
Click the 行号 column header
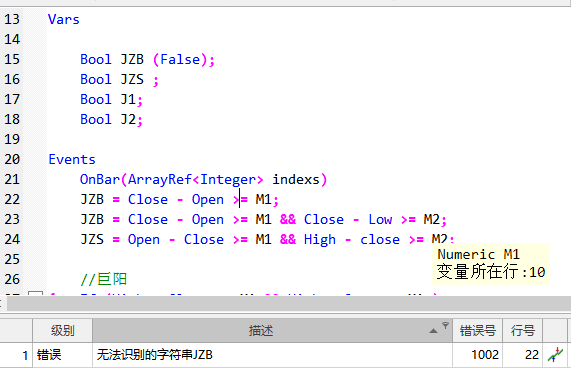(523, 331)
